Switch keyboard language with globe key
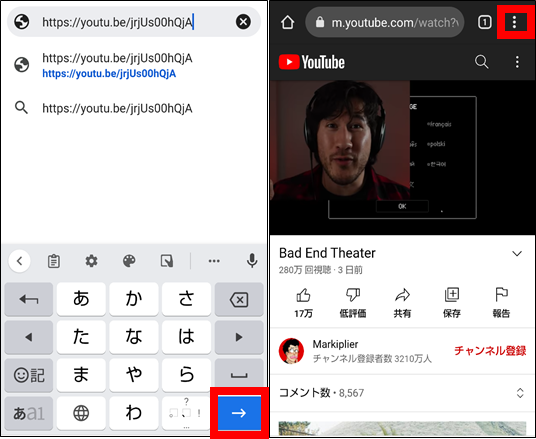This screenshot has height=439, width=536. [81, 413]
